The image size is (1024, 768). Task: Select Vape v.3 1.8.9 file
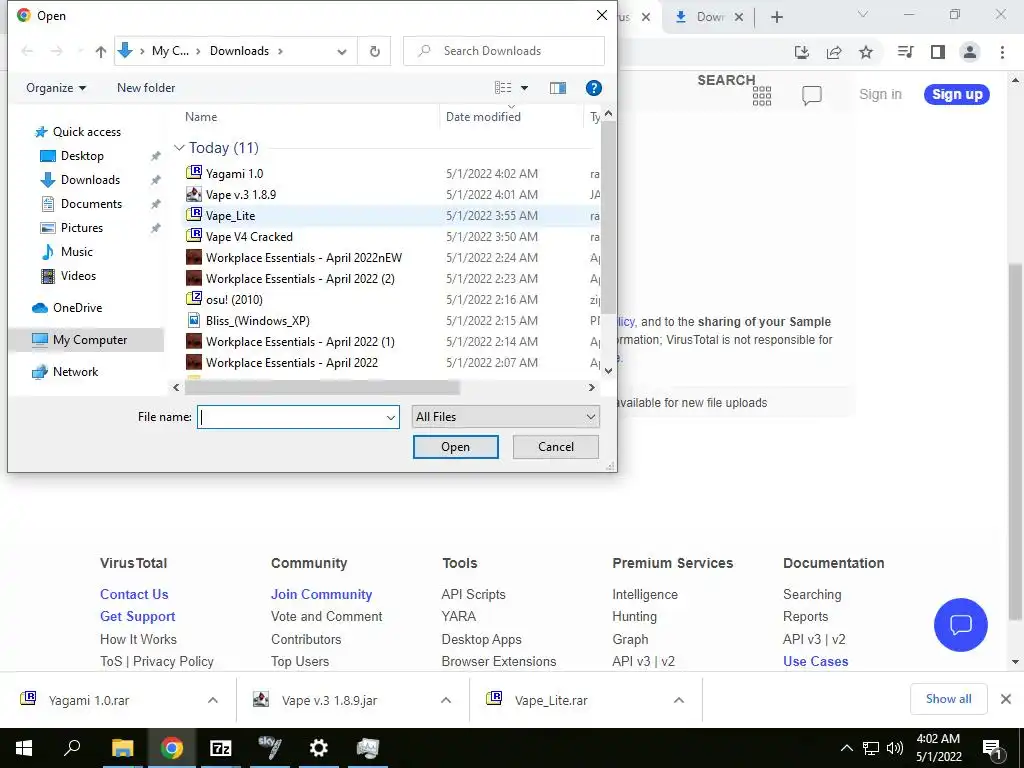point(241,195)
